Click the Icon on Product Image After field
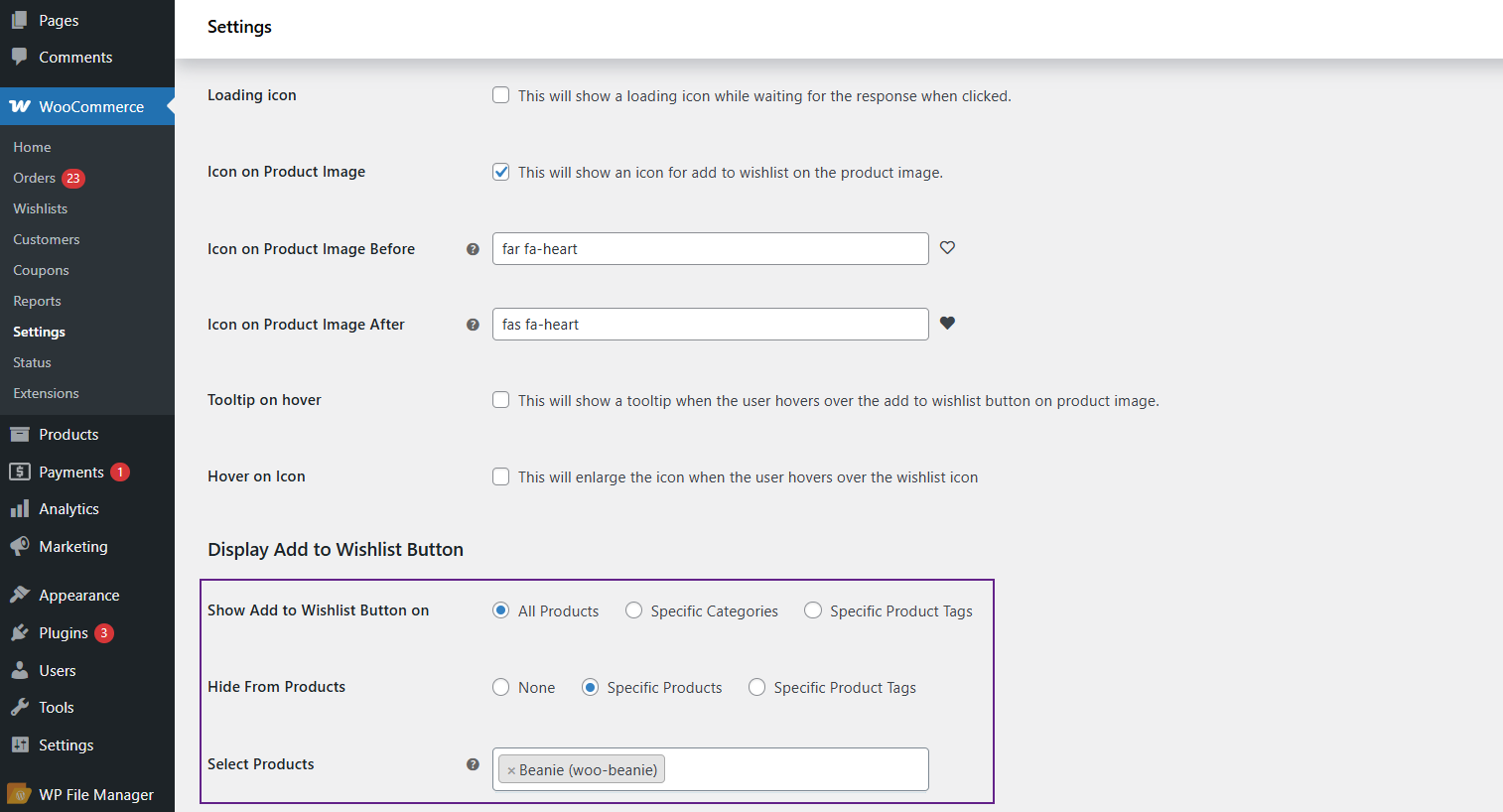 pos(710,325)
